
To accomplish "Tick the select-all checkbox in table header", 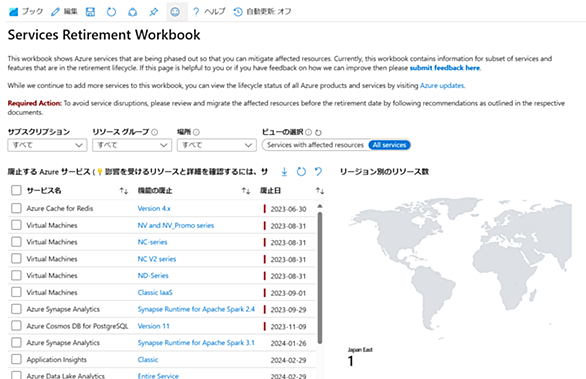I will [16, 190].
